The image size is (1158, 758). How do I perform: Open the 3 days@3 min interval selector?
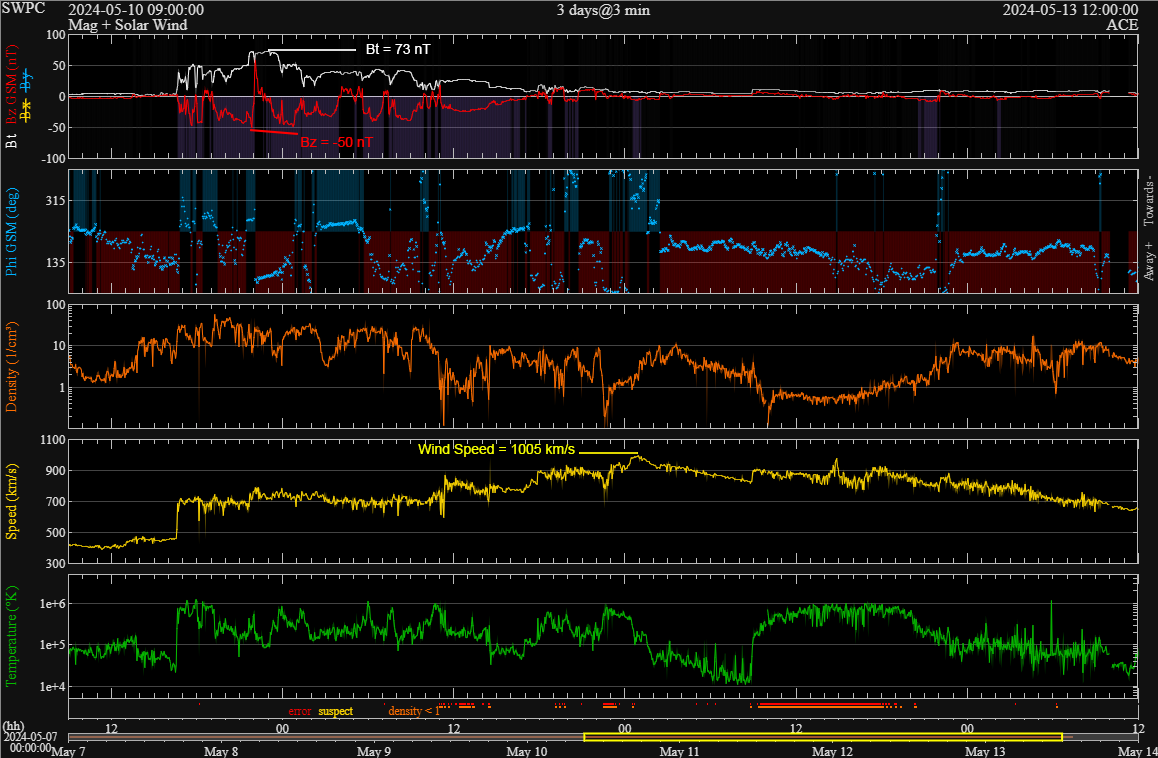[x=601, y=9]
